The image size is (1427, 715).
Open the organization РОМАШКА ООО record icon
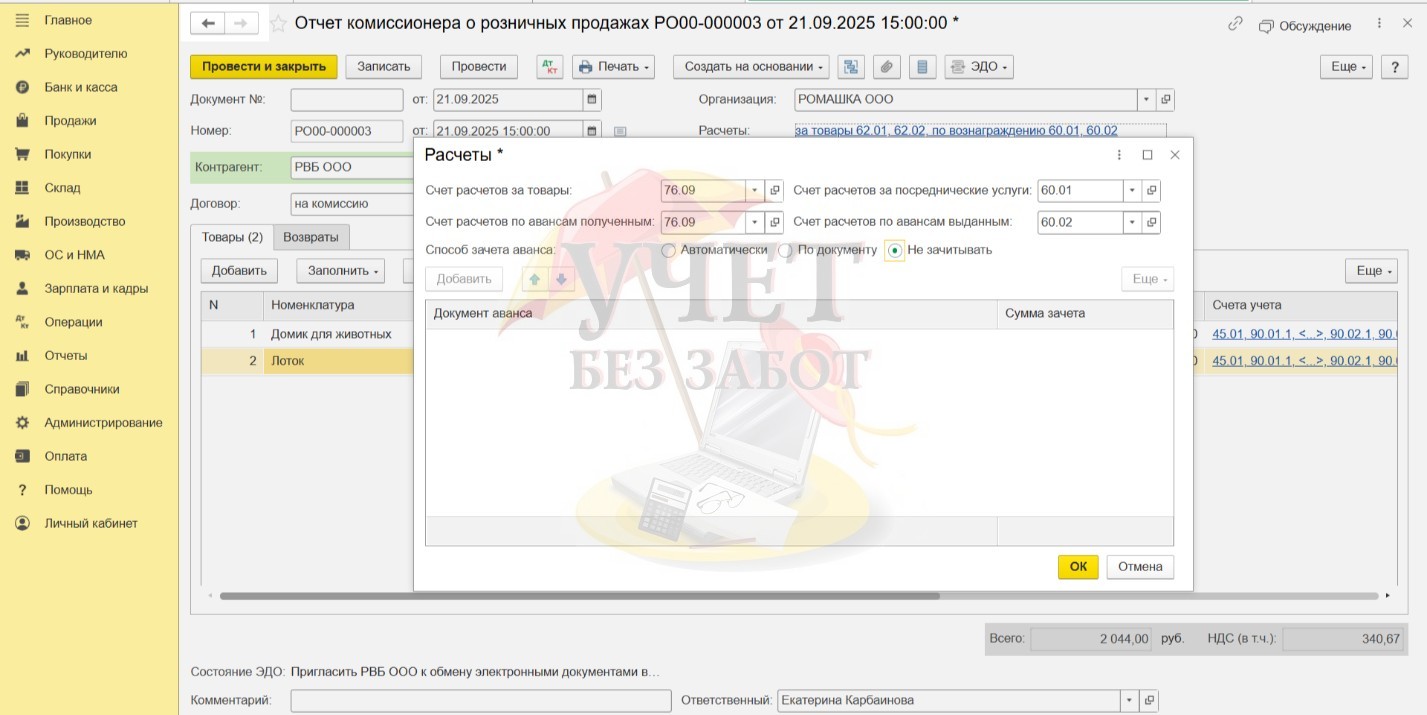pyautogui.click(x=1166, y=100)
